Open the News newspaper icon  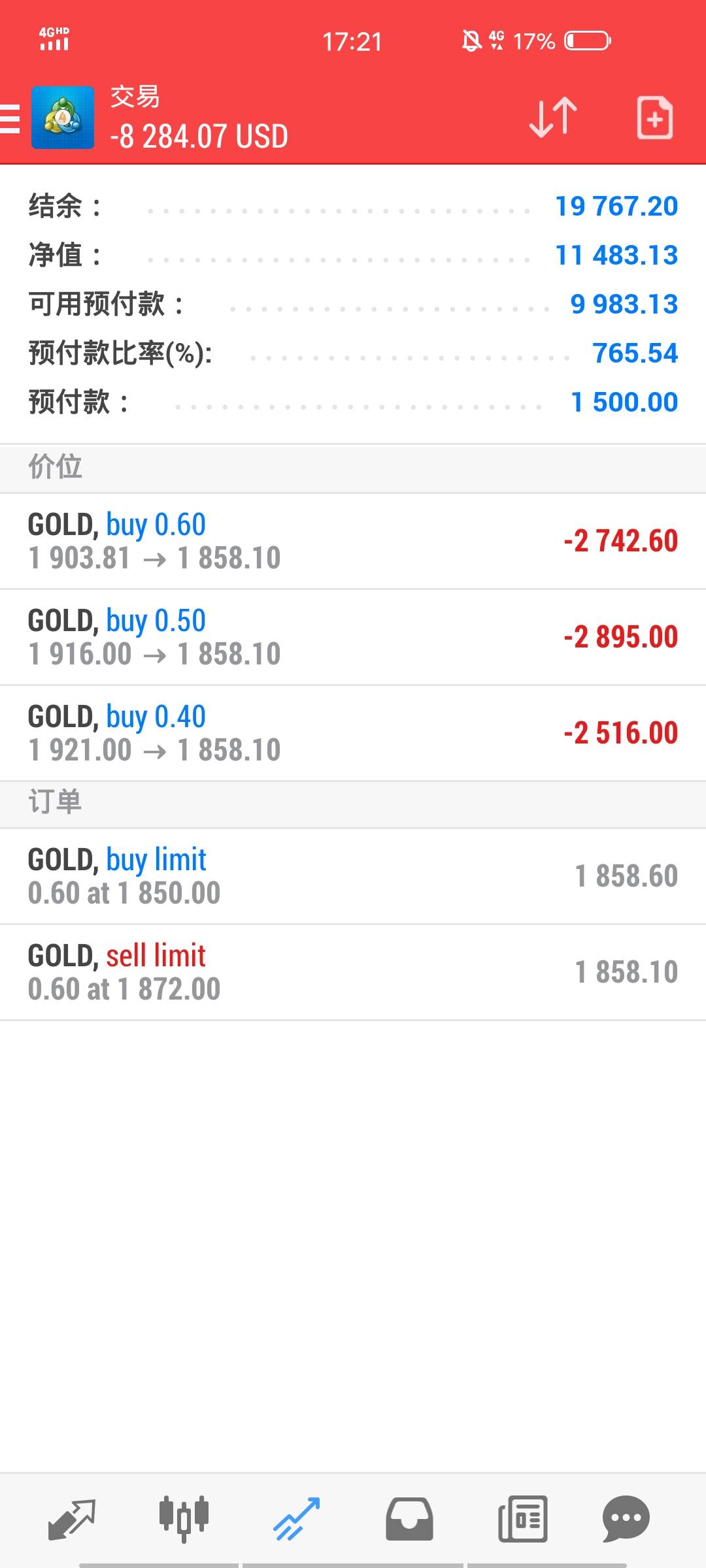pyautogui.click(x=522, y=1518)
